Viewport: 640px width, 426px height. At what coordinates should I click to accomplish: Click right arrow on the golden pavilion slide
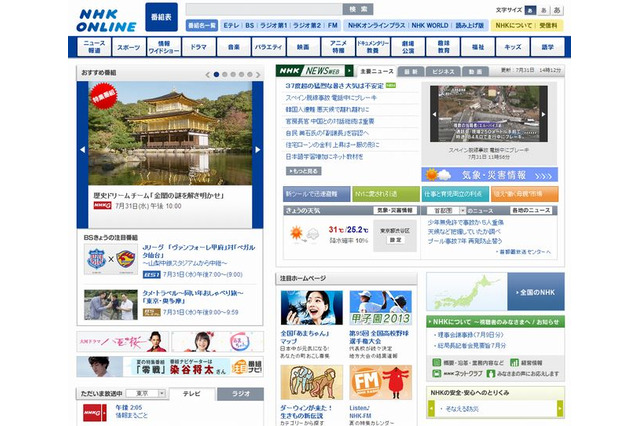tap(258, 150)
